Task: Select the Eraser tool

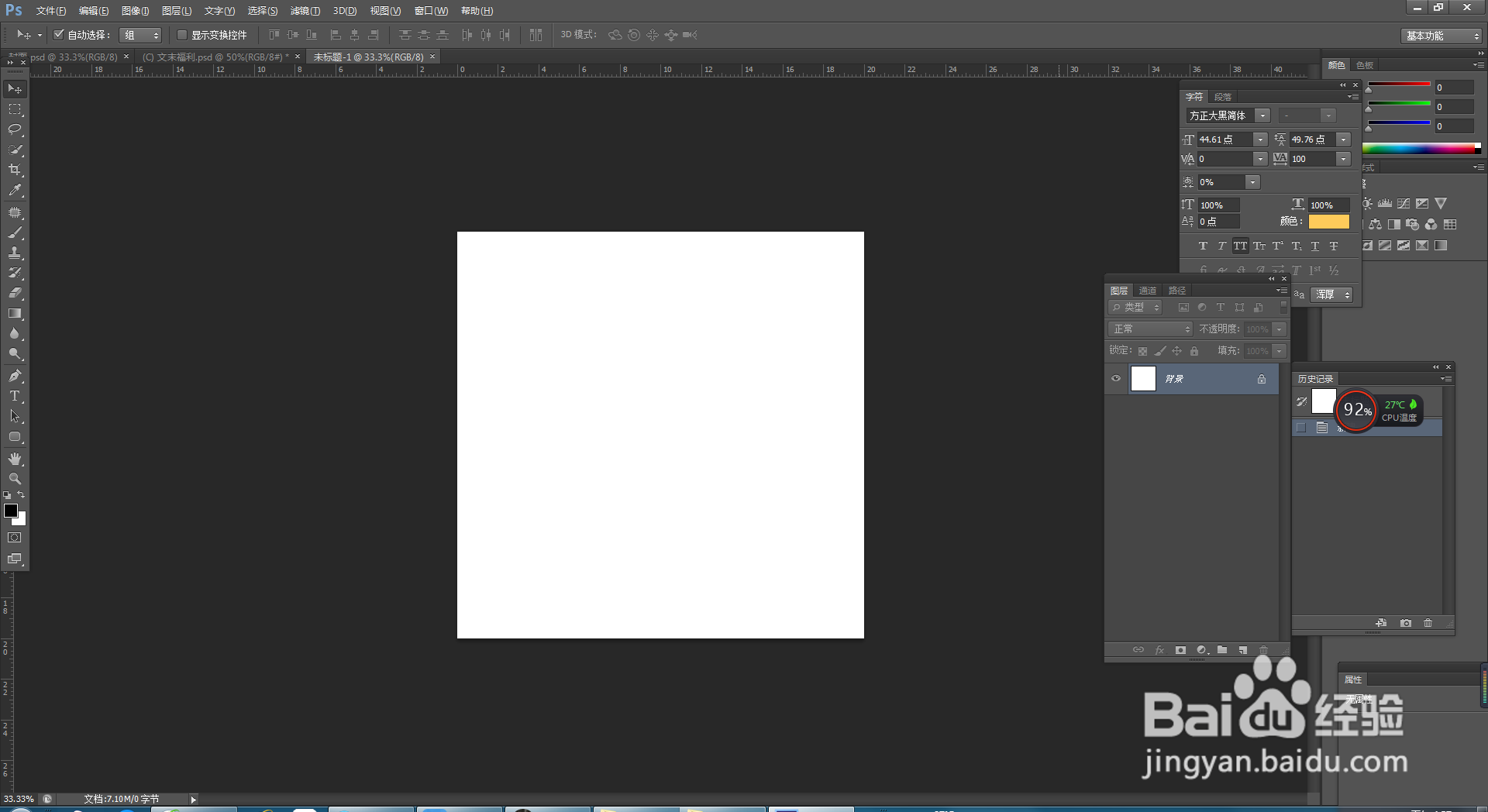Action: click(15, 293)
